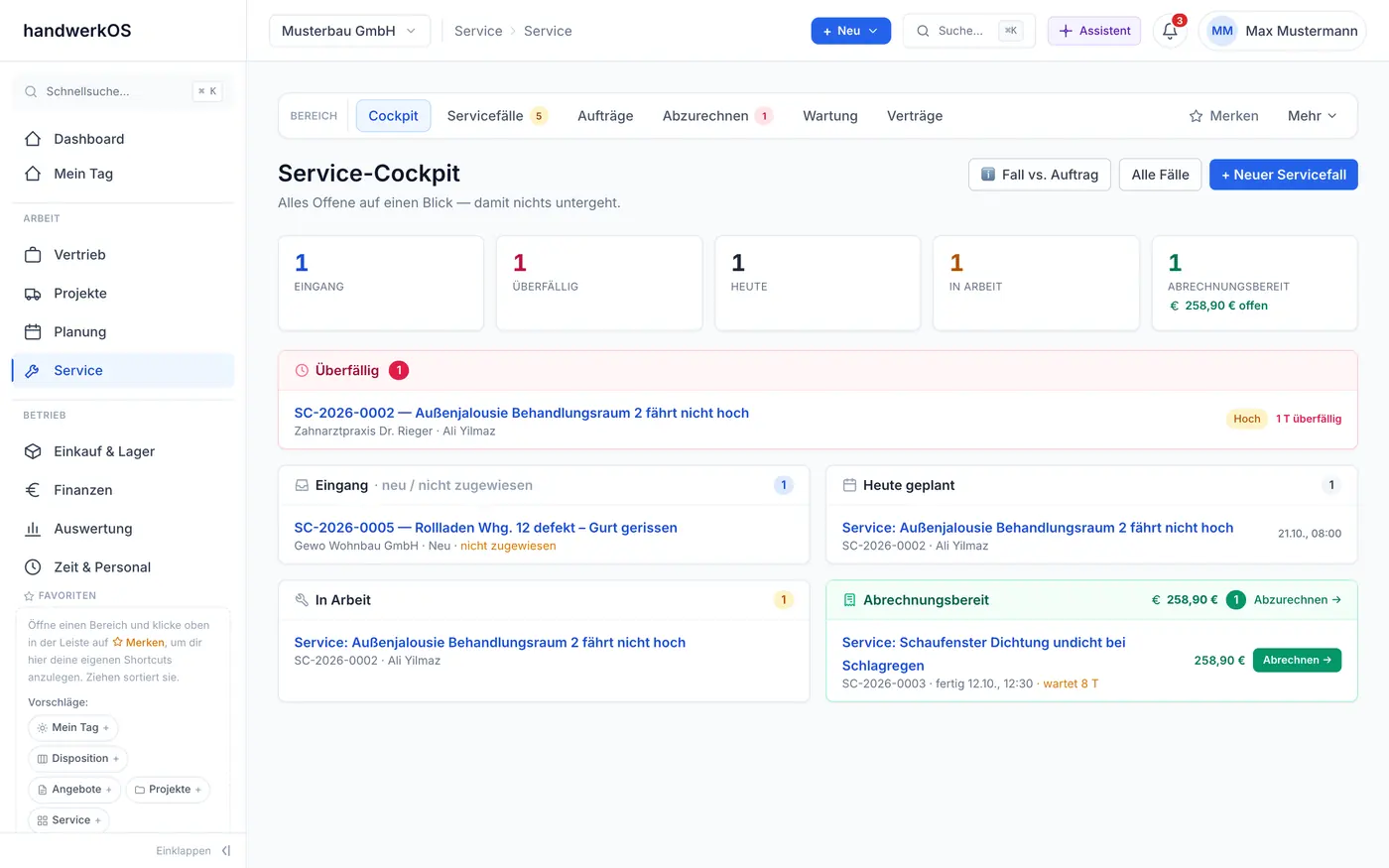Open the Aufträge tab
The width and height of the screenshot is (1389, 868).
[x=605, y=116]
